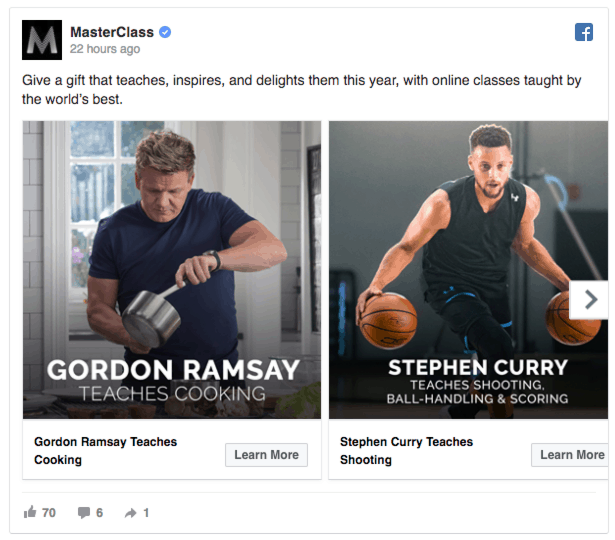View the 1 share count

(x=146, y=513)
